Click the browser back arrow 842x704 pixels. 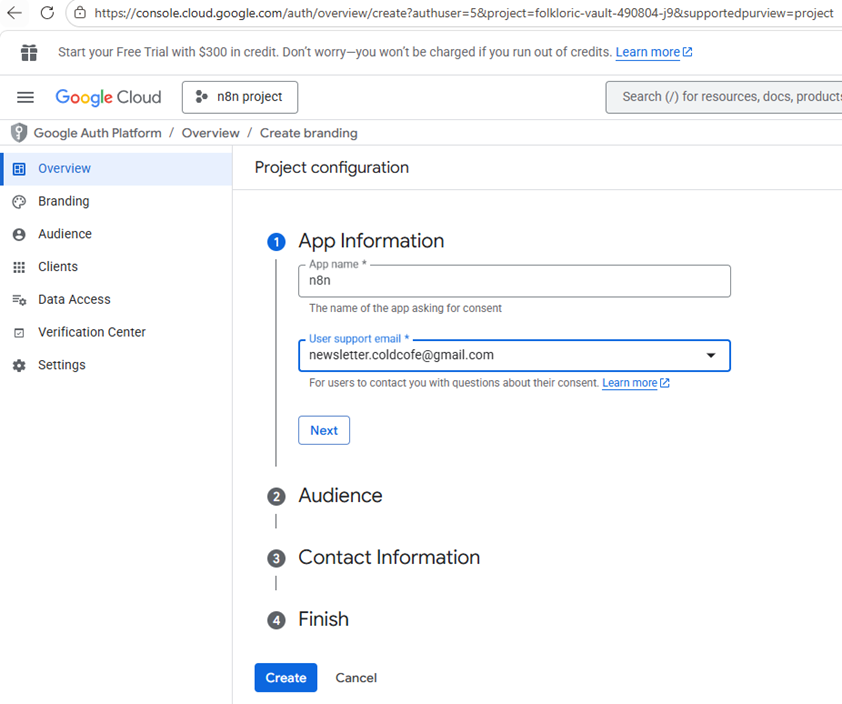click(14, 13)
